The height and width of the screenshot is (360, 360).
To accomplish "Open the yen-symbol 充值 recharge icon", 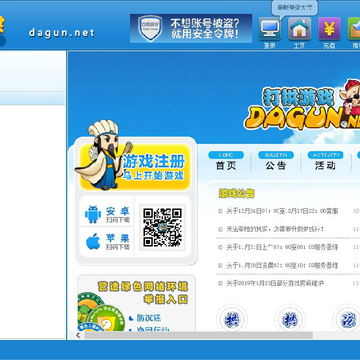I will click(x=329, y=29).
